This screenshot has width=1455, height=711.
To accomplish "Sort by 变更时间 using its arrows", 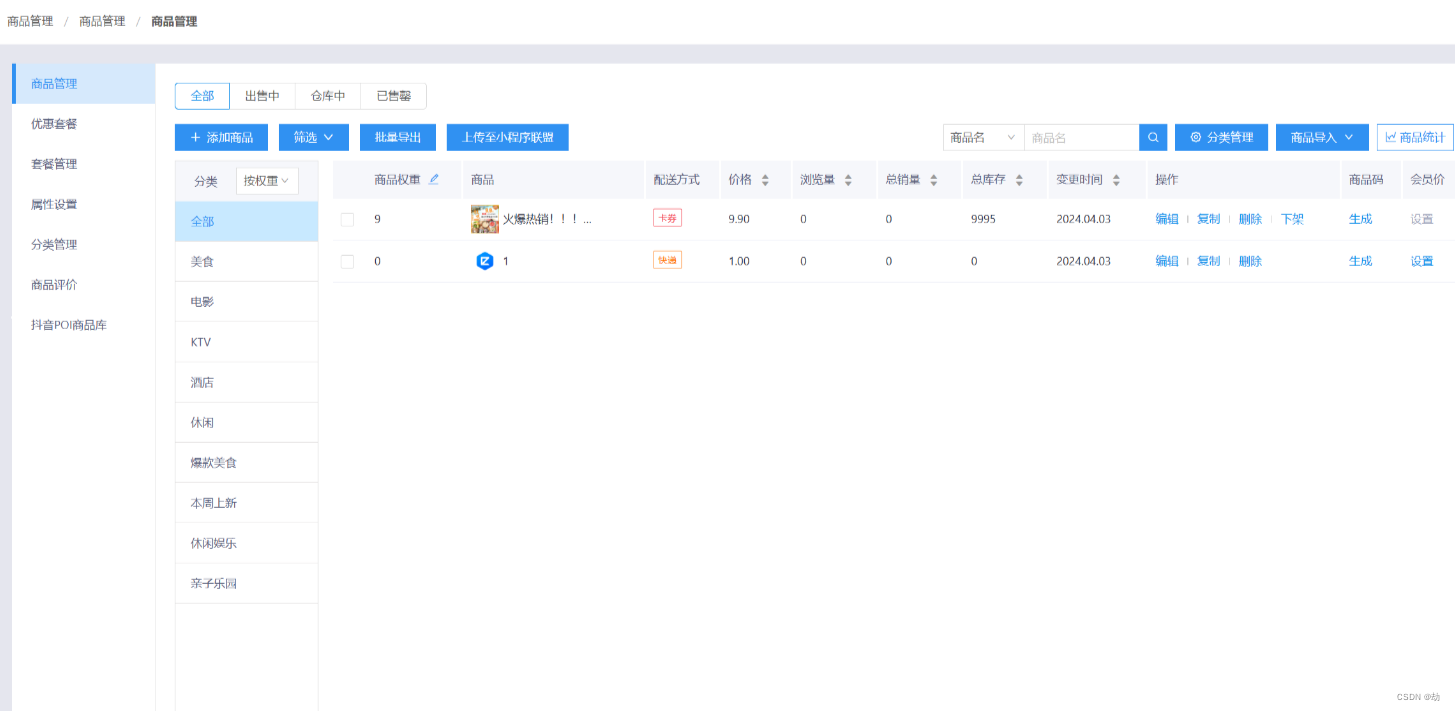I will 1116,180.
